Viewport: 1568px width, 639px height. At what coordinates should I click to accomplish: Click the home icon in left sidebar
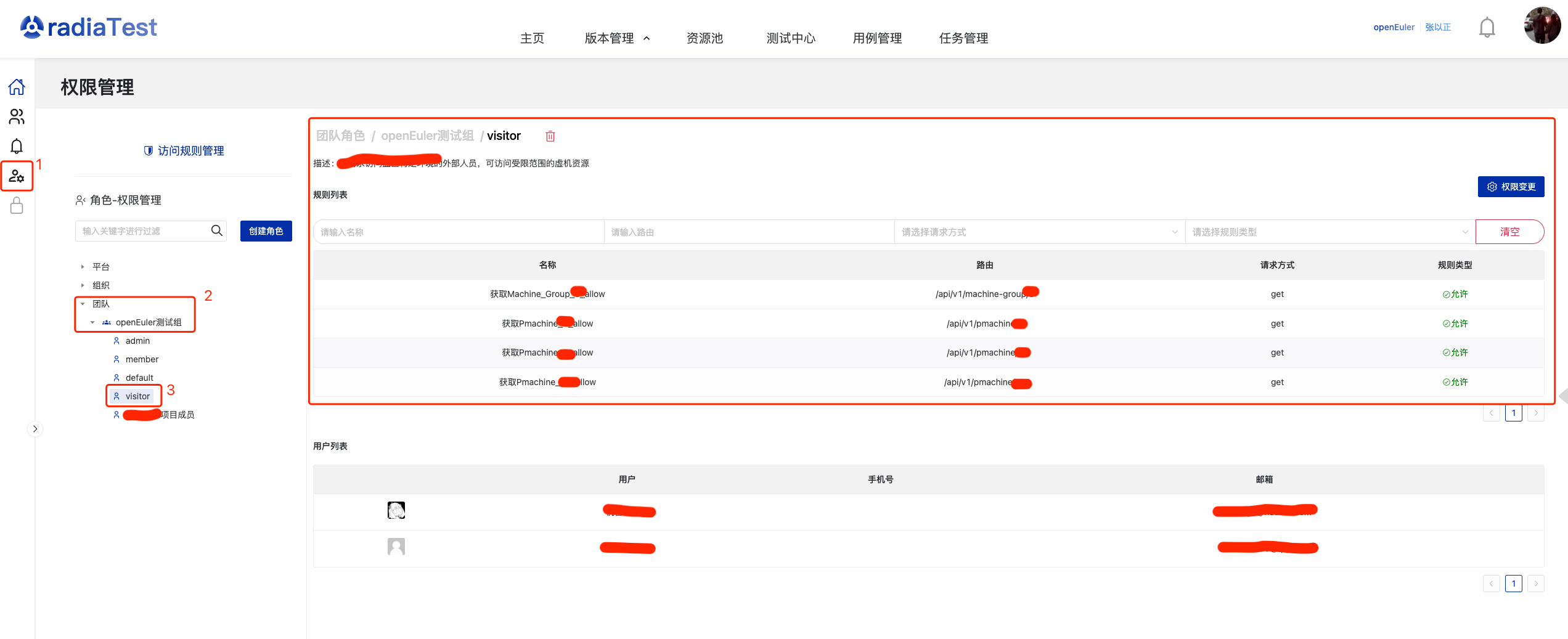[17, 87]
